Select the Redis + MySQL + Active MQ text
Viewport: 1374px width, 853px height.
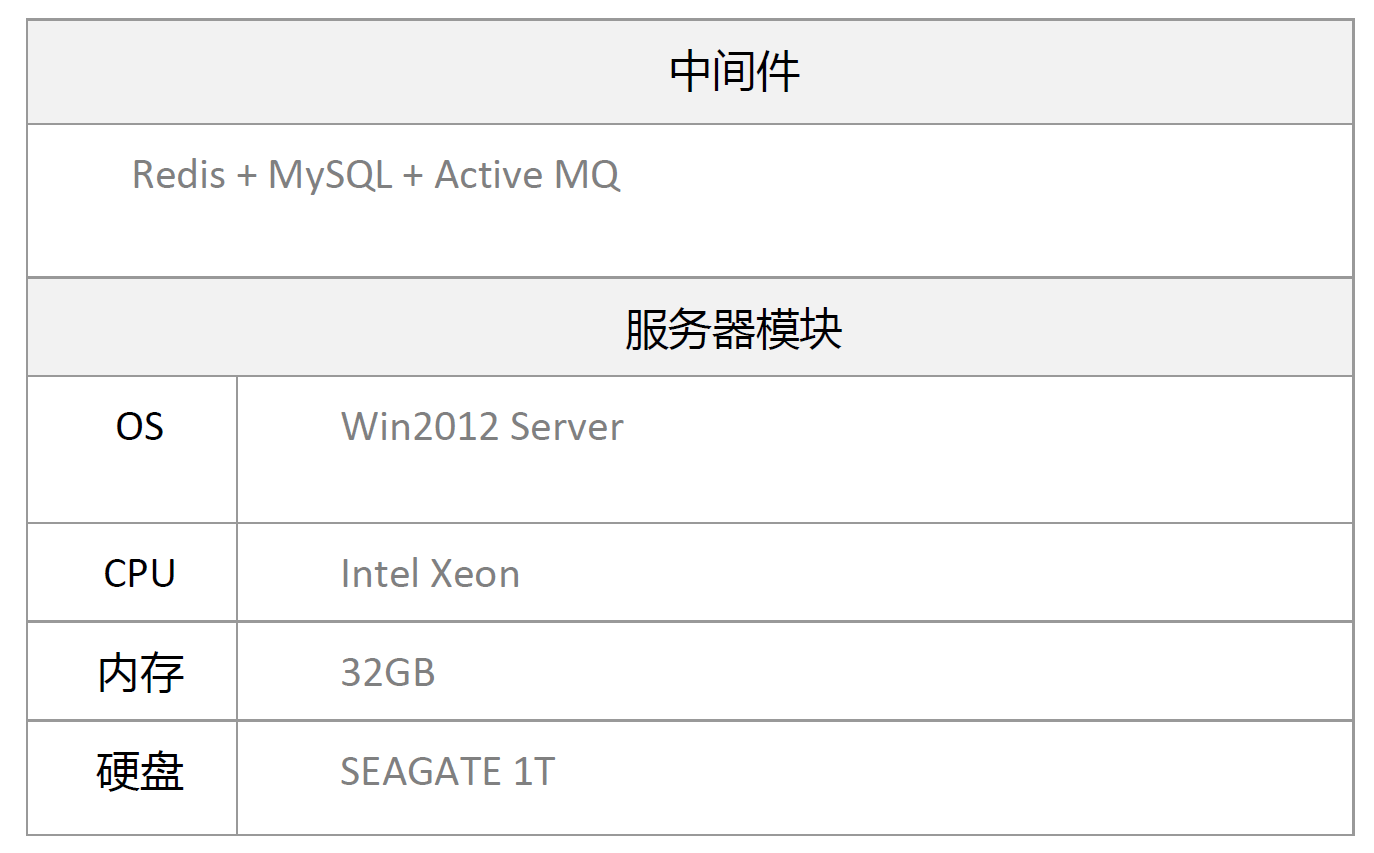coord(376,175)
